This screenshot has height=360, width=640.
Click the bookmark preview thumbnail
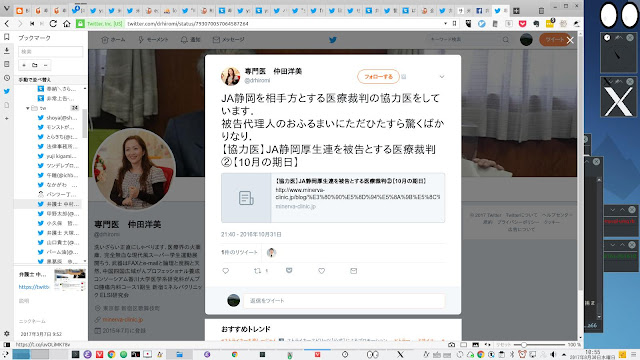[x=70, y=280]
